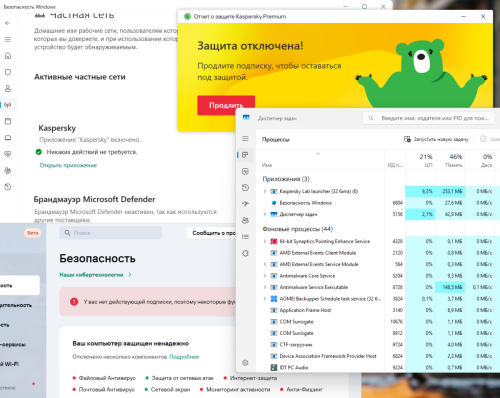Open Performance page icon in Task Manager
The width and height of the screenshot is (500, 398).
[x=245, y=171]
